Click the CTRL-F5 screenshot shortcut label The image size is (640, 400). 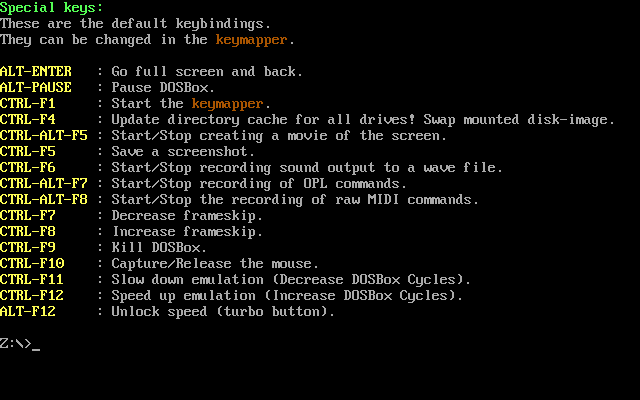coord(27,151)
